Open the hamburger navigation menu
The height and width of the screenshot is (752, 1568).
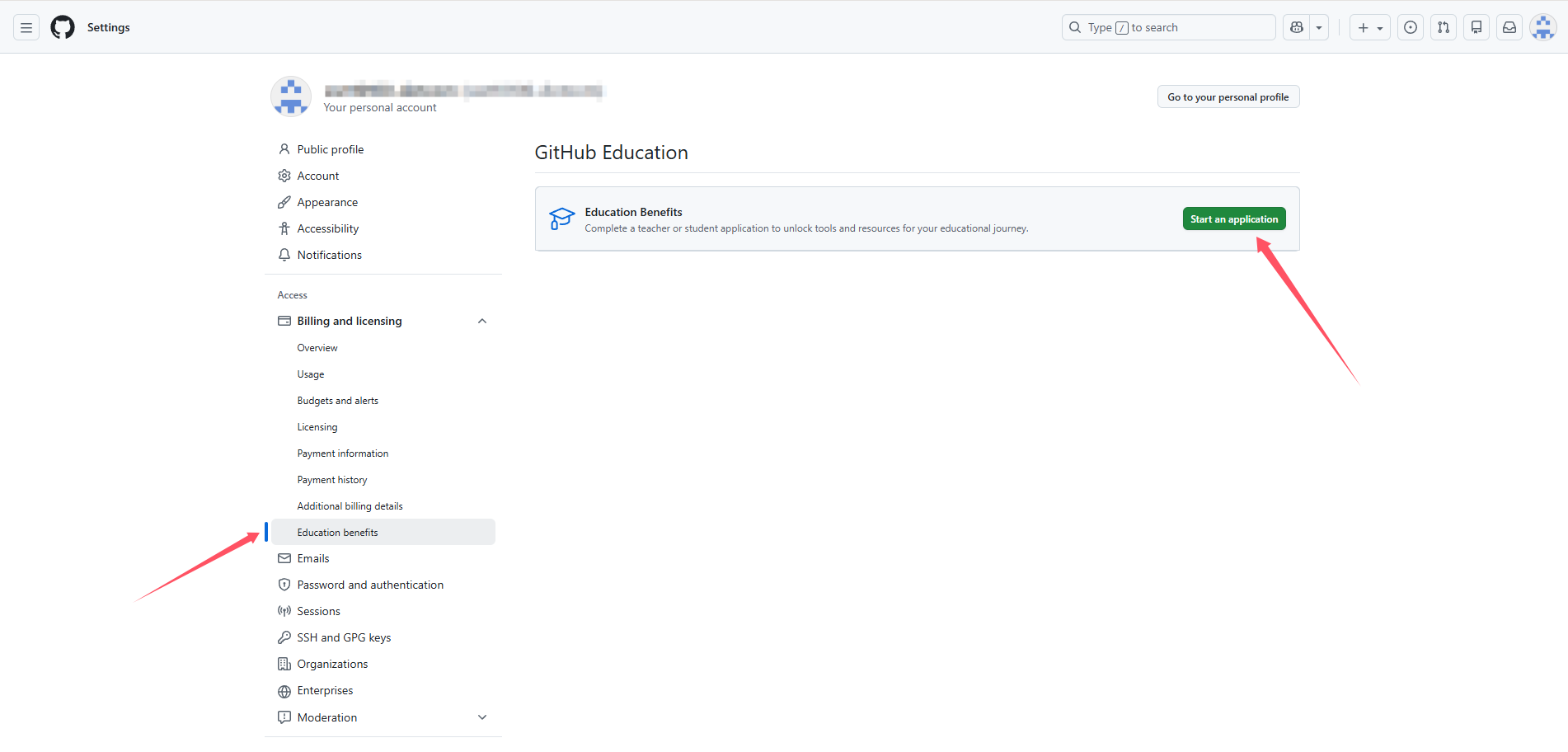point(26,27)
